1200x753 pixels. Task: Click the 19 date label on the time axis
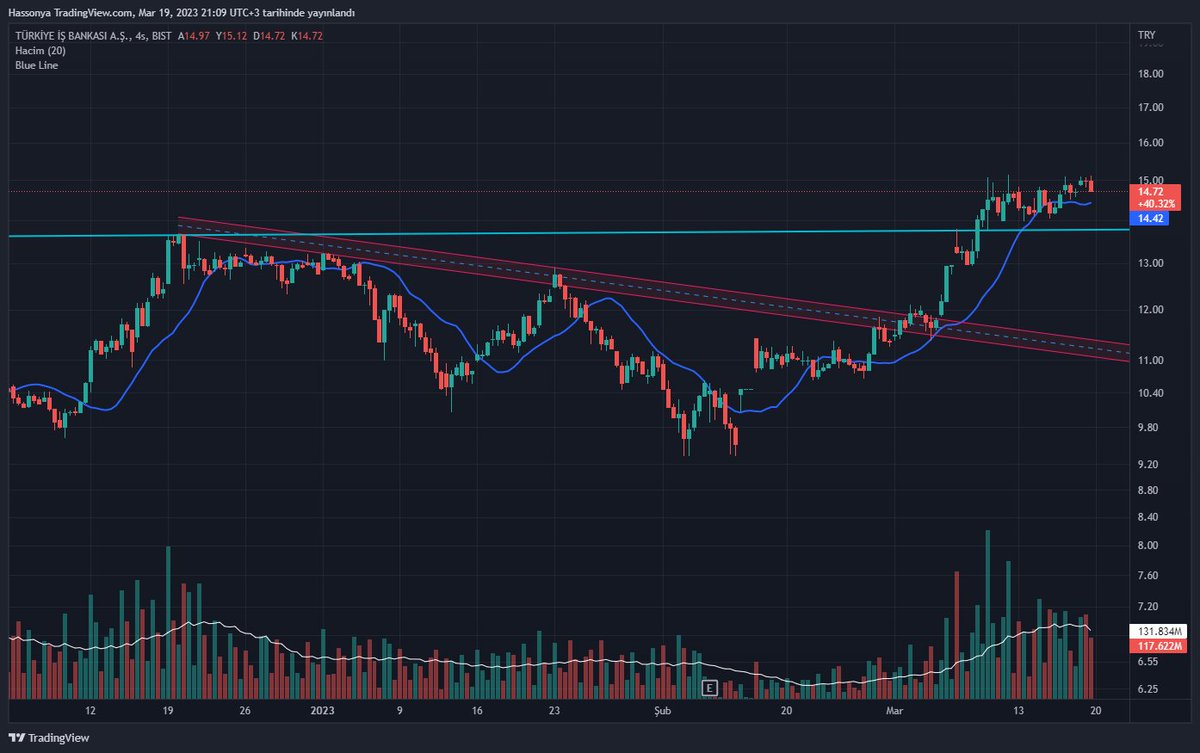pos(168,711)
